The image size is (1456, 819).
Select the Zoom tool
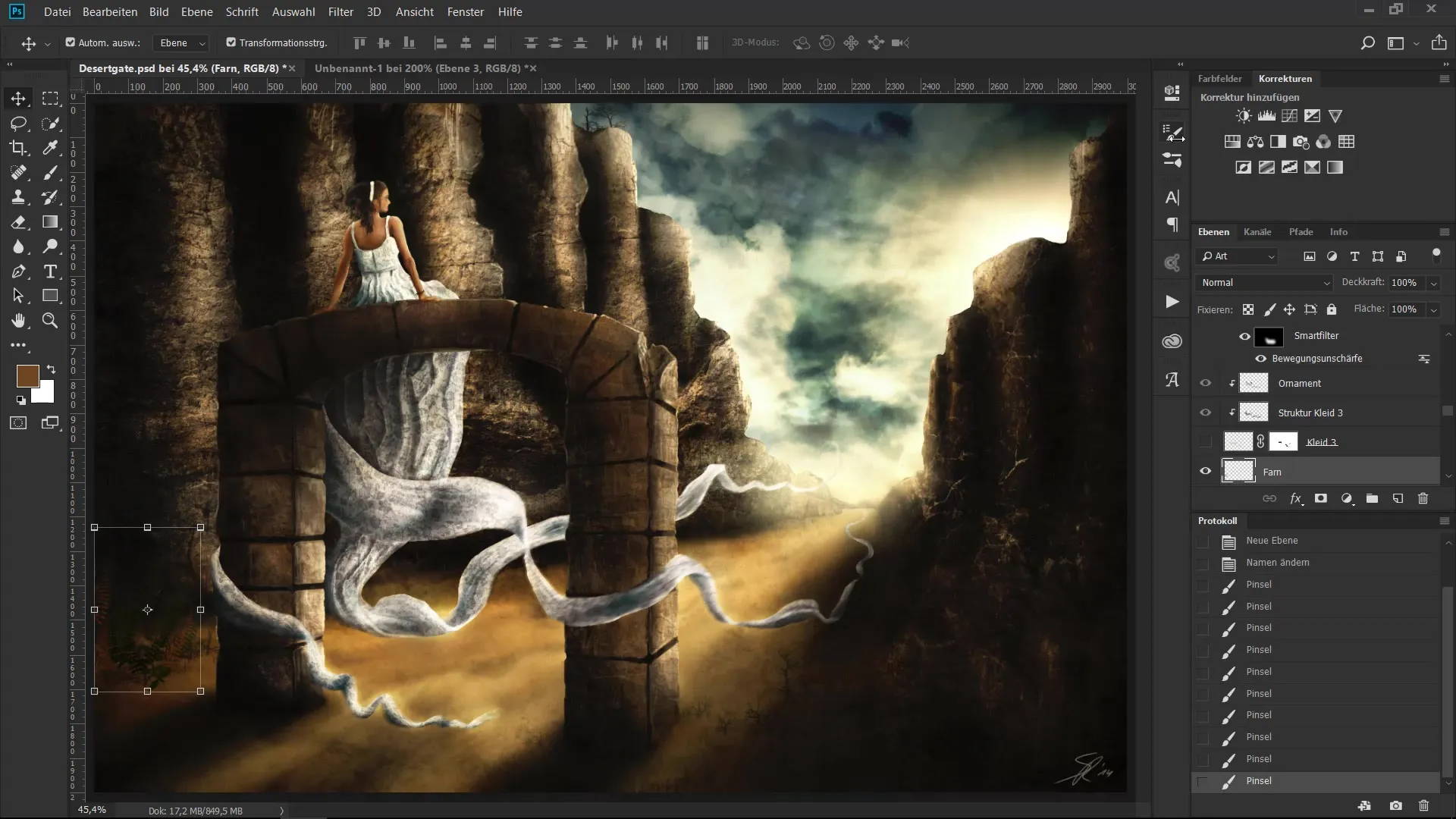click(50, 321)
